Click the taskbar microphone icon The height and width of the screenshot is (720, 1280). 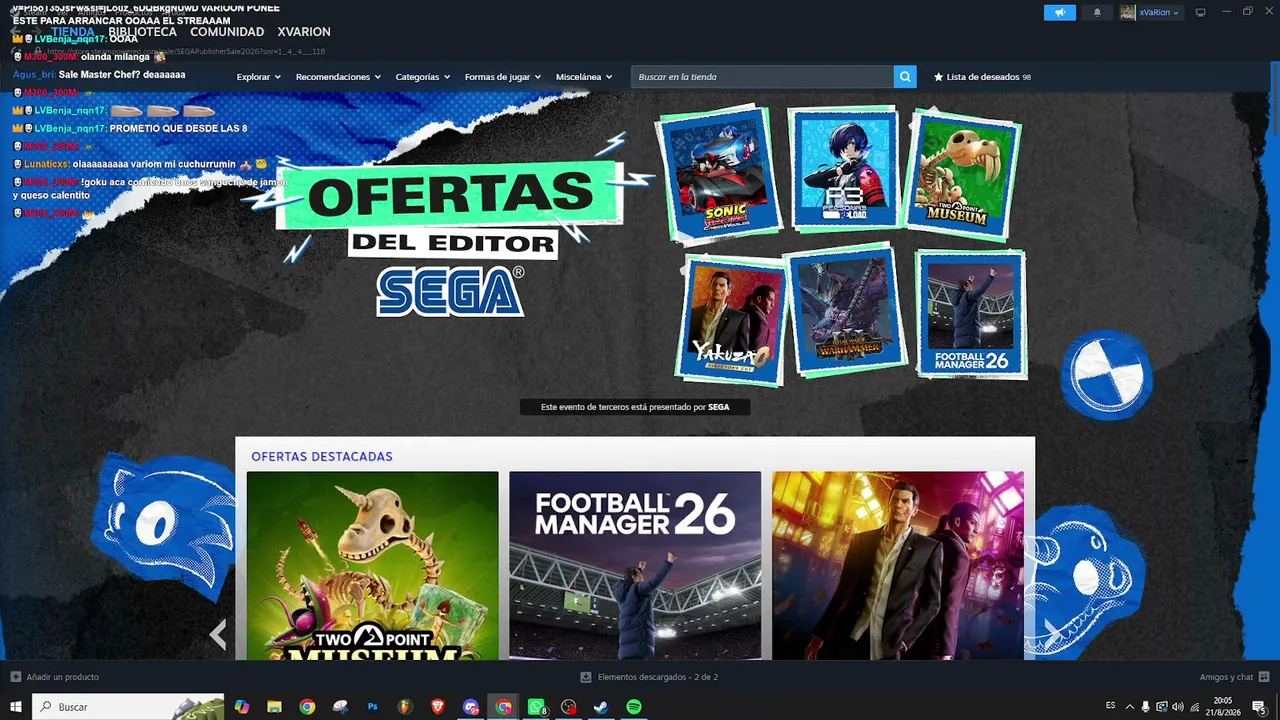pos(1145,707)
